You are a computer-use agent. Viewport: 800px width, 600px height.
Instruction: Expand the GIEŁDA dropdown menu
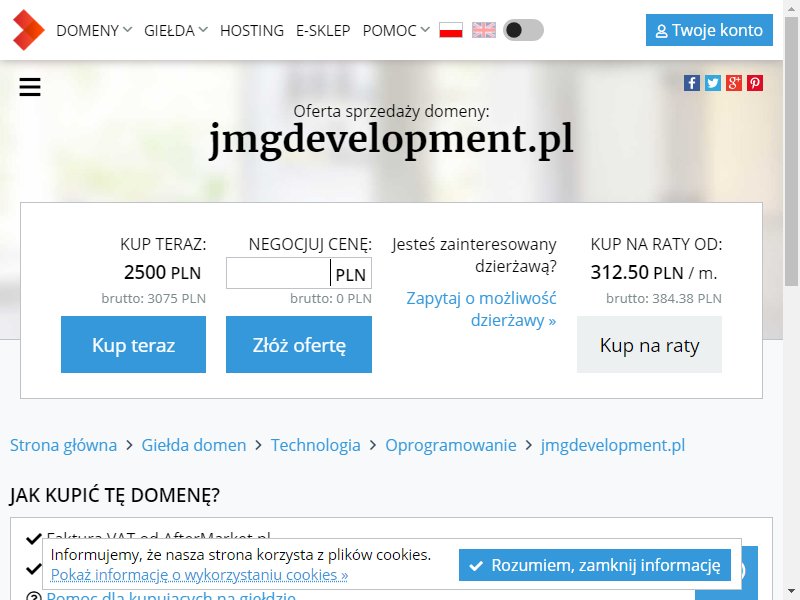coord(176,31)
